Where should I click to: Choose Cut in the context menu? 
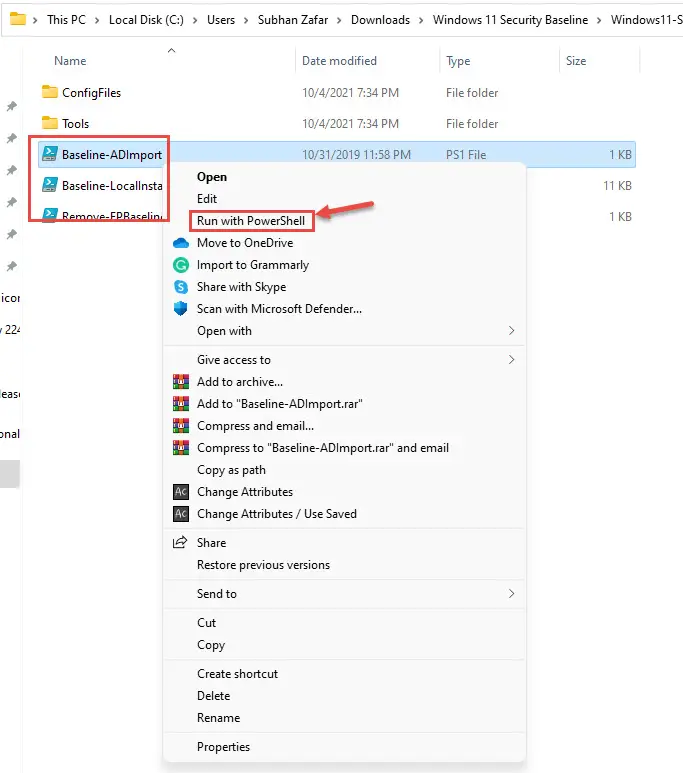pos(207,623)
